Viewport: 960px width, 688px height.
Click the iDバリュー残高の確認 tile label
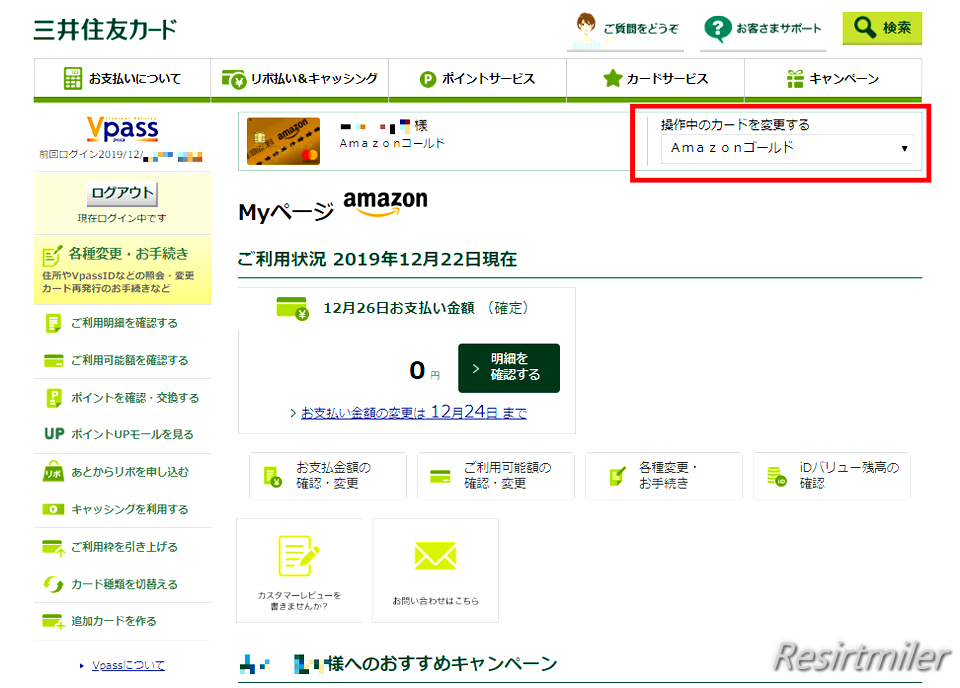click(849, 476)
